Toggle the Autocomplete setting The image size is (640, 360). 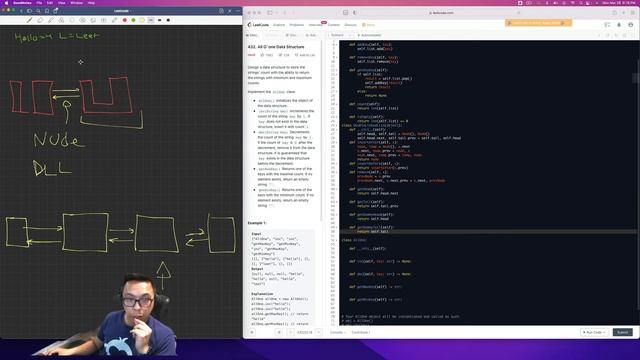point(369,35)
